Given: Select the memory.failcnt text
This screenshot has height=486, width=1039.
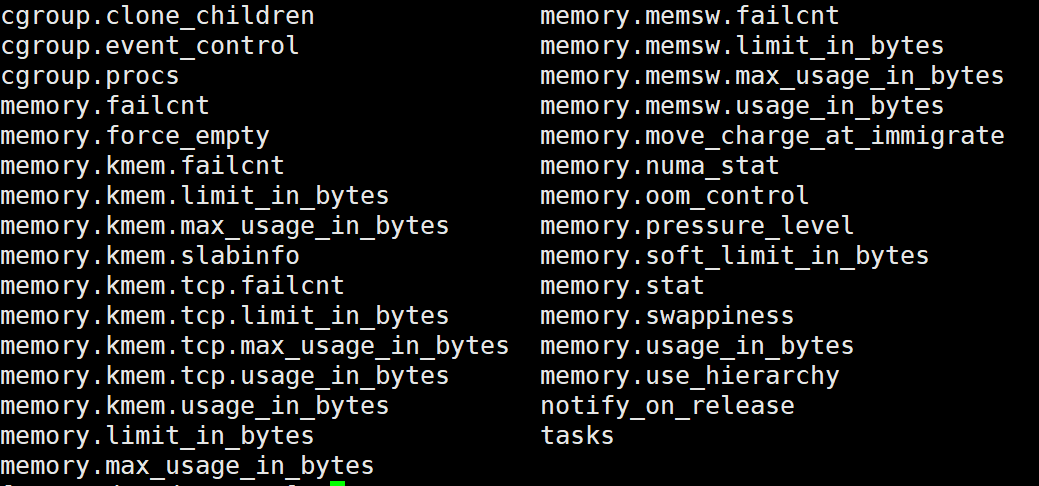Looking at the screenshot, I should coord(105,106).
